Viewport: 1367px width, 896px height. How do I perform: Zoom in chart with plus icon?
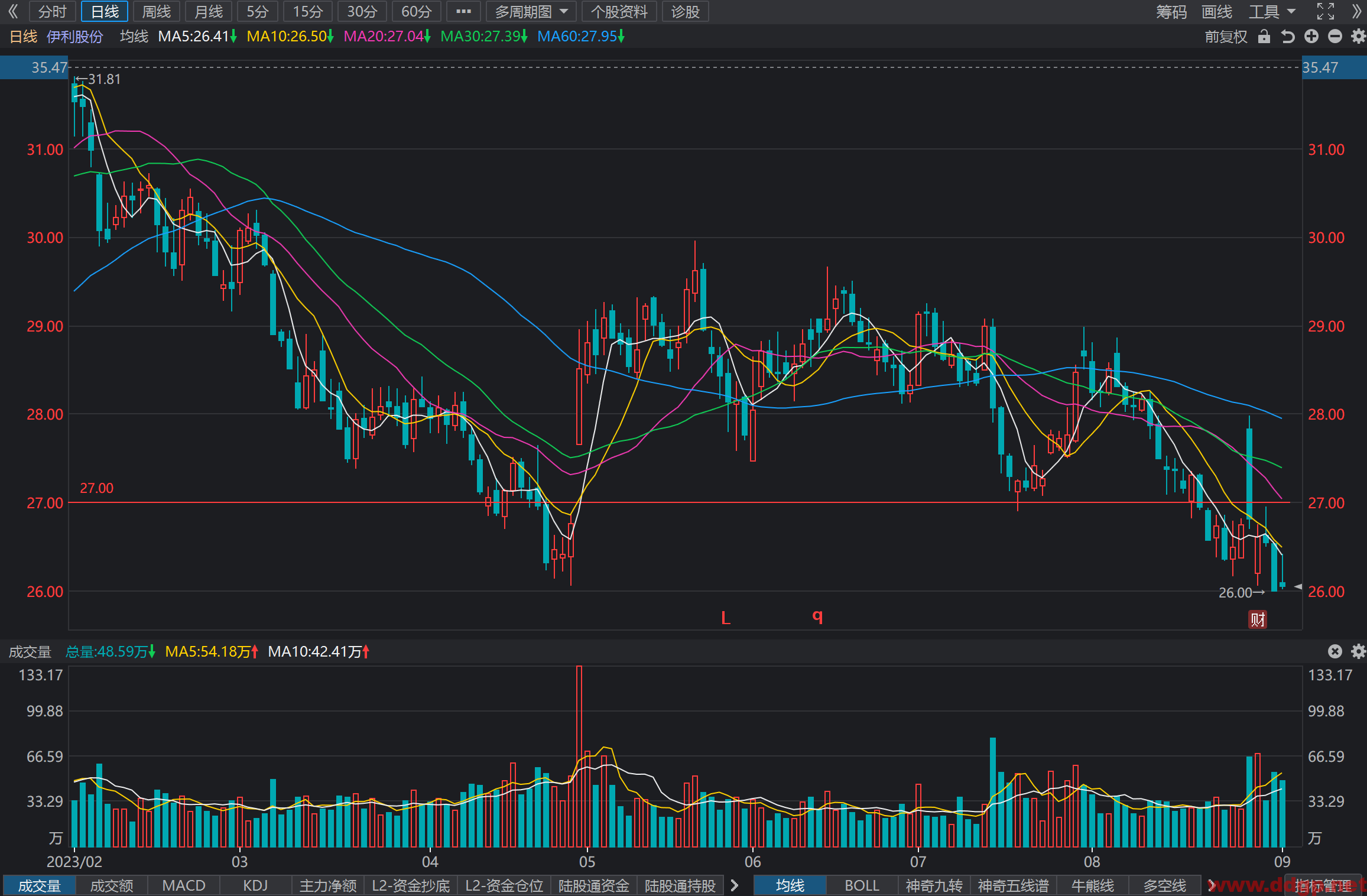tap(1311, 37)
